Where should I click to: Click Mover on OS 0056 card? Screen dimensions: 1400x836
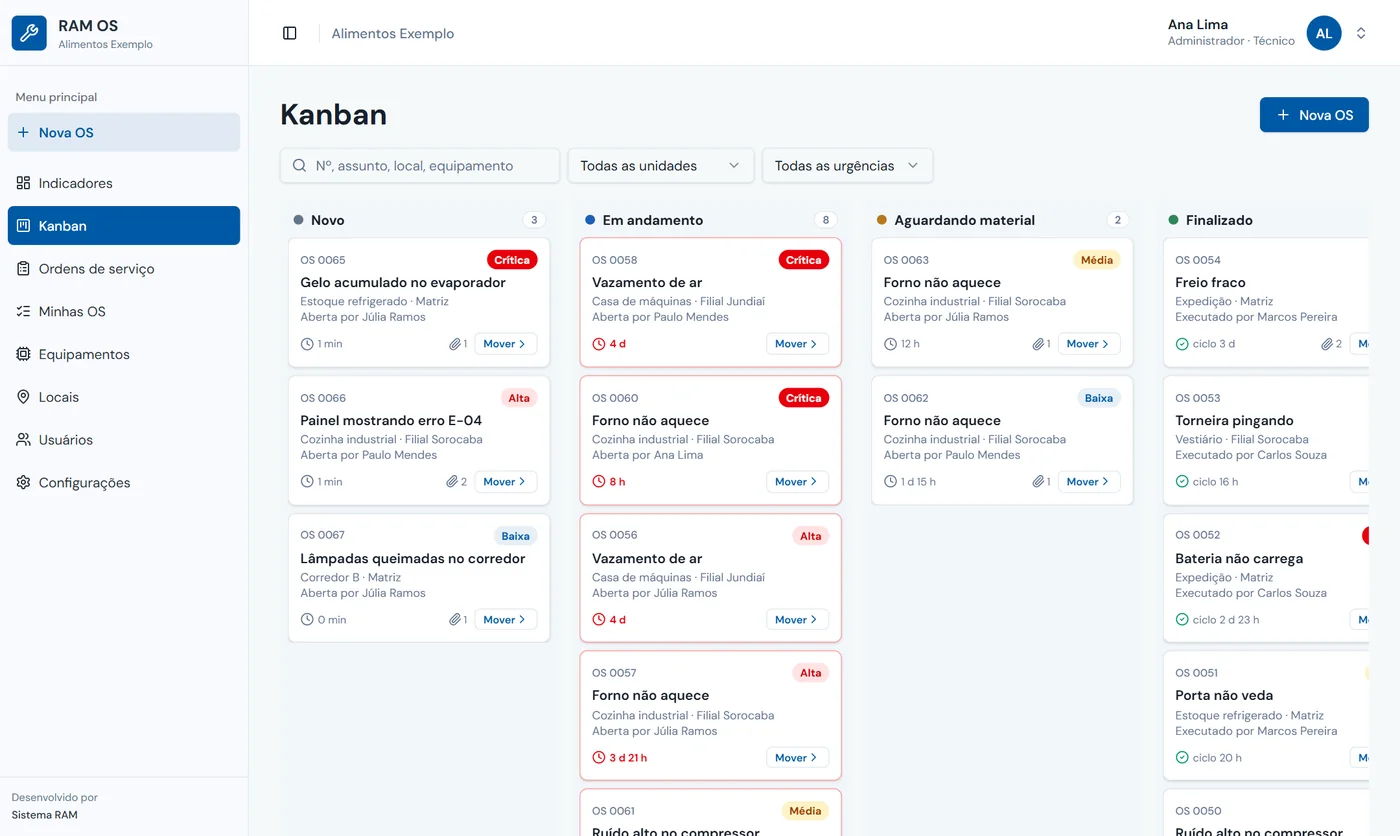(797, 620)
